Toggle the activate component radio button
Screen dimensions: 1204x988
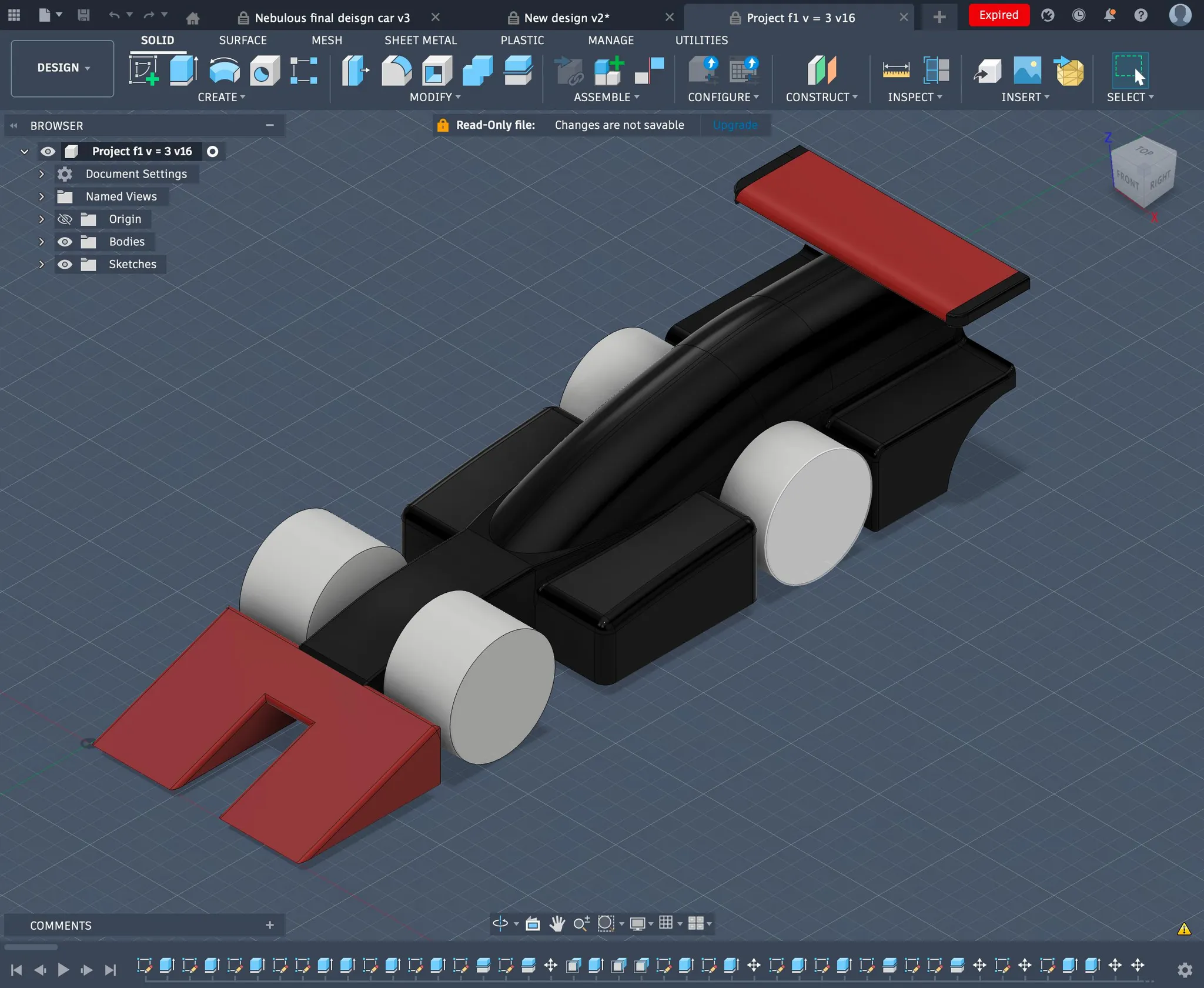(x=213, y=152)
